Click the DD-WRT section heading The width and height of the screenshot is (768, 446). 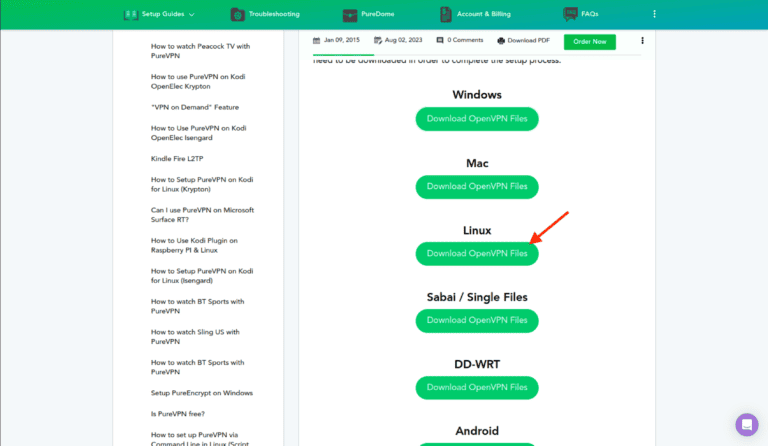pos(477,365)
